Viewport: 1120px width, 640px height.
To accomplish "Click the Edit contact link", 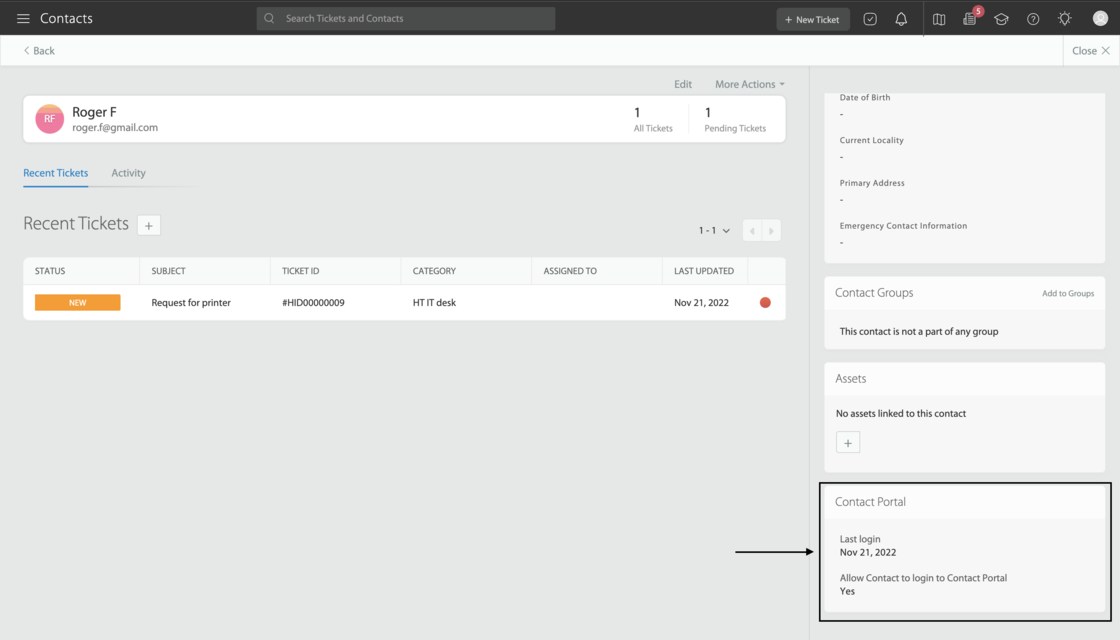I will [x=683, y=84].
